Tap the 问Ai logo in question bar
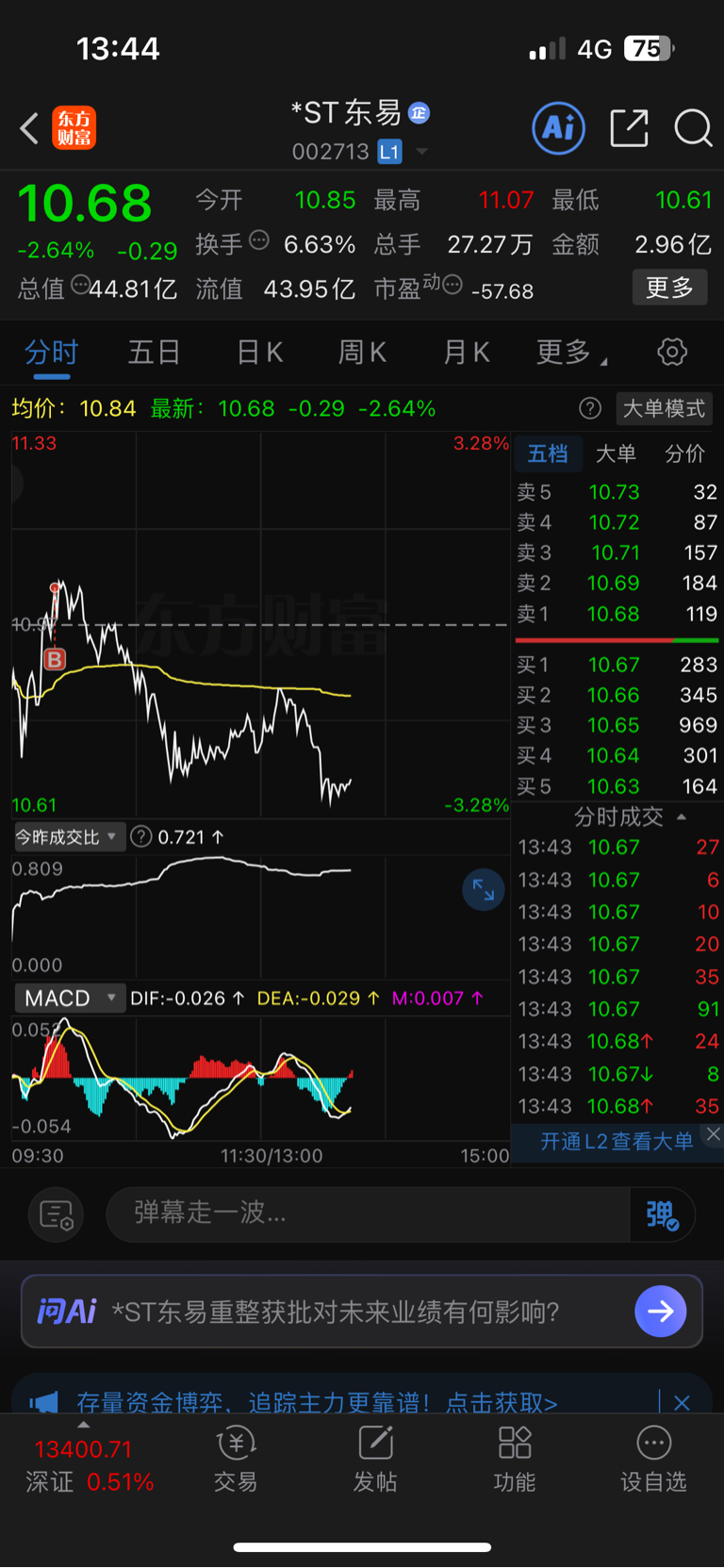This screenshot has width=724, height=1568. (x=67, y=1312)
